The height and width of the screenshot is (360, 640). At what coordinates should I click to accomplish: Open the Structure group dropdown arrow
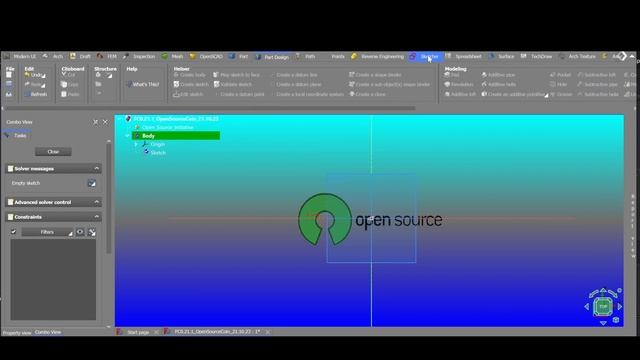coord(110,76)
